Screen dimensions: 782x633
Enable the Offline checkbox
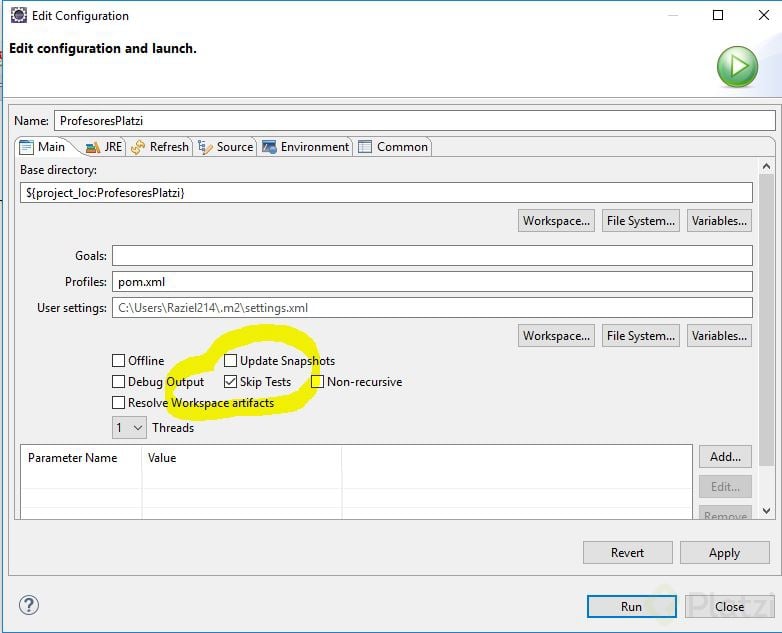click(x=119, y=360)
